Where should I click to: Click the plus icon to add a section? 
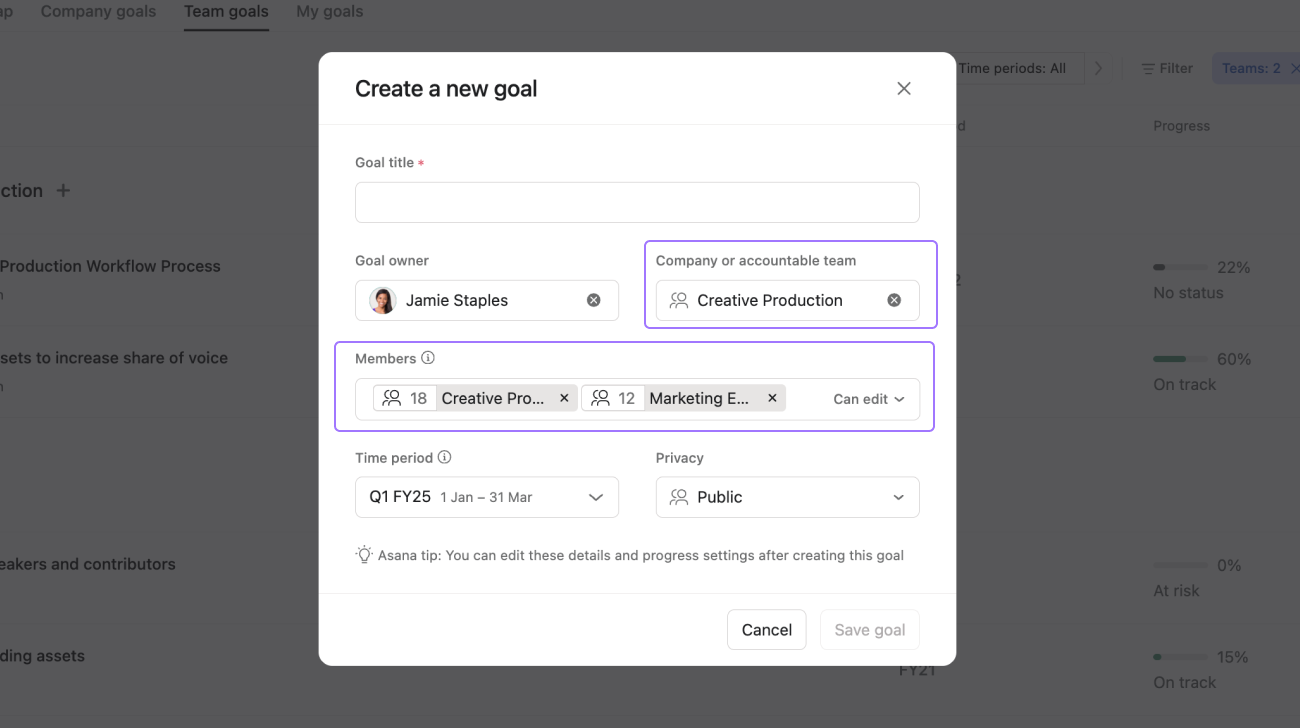62,190
